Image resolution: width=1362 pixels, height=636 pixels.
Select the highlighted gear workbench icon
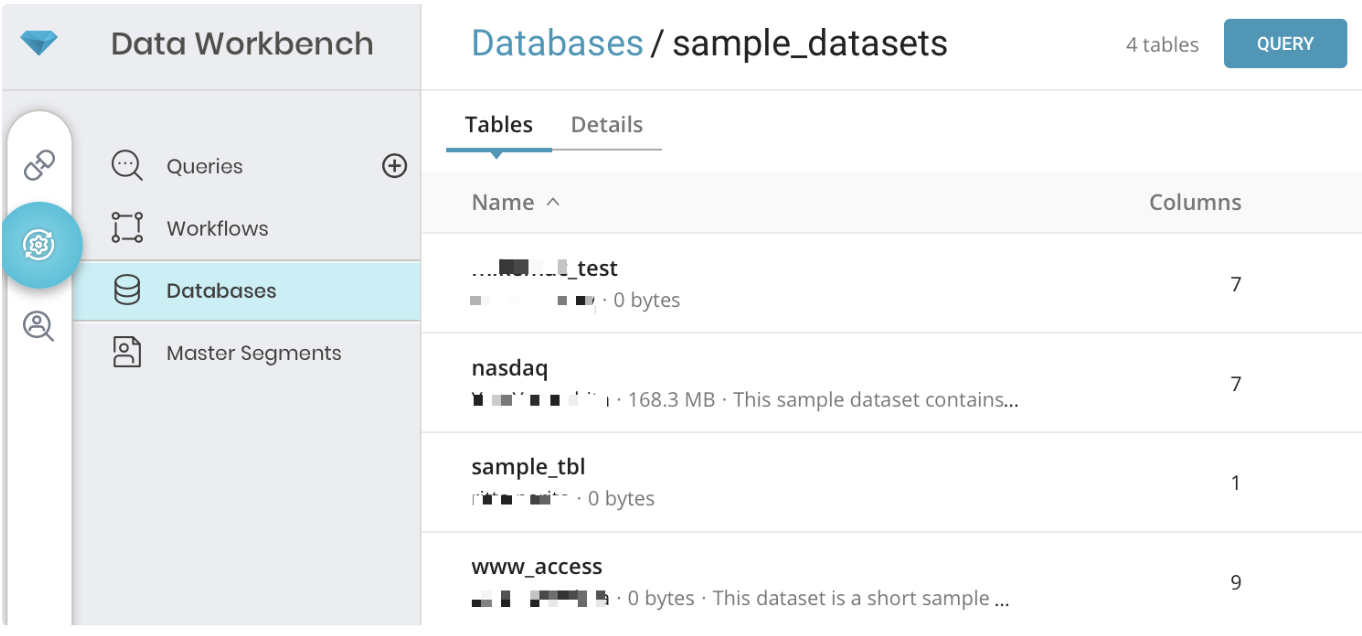point(40,245)
